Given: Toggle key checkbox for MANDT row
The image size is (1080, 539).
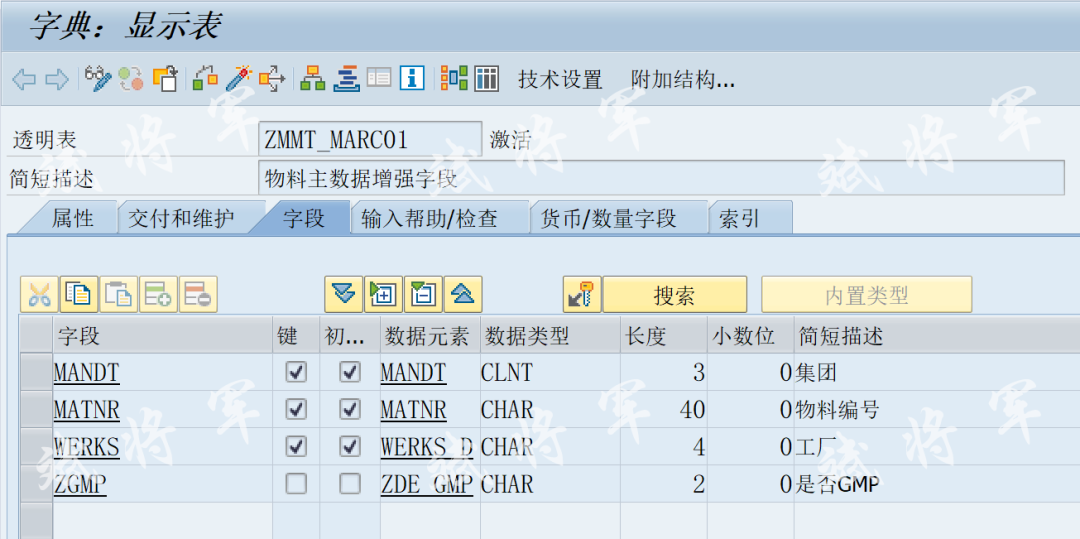Looking at the screenshot, I should [x=296, y=373].
